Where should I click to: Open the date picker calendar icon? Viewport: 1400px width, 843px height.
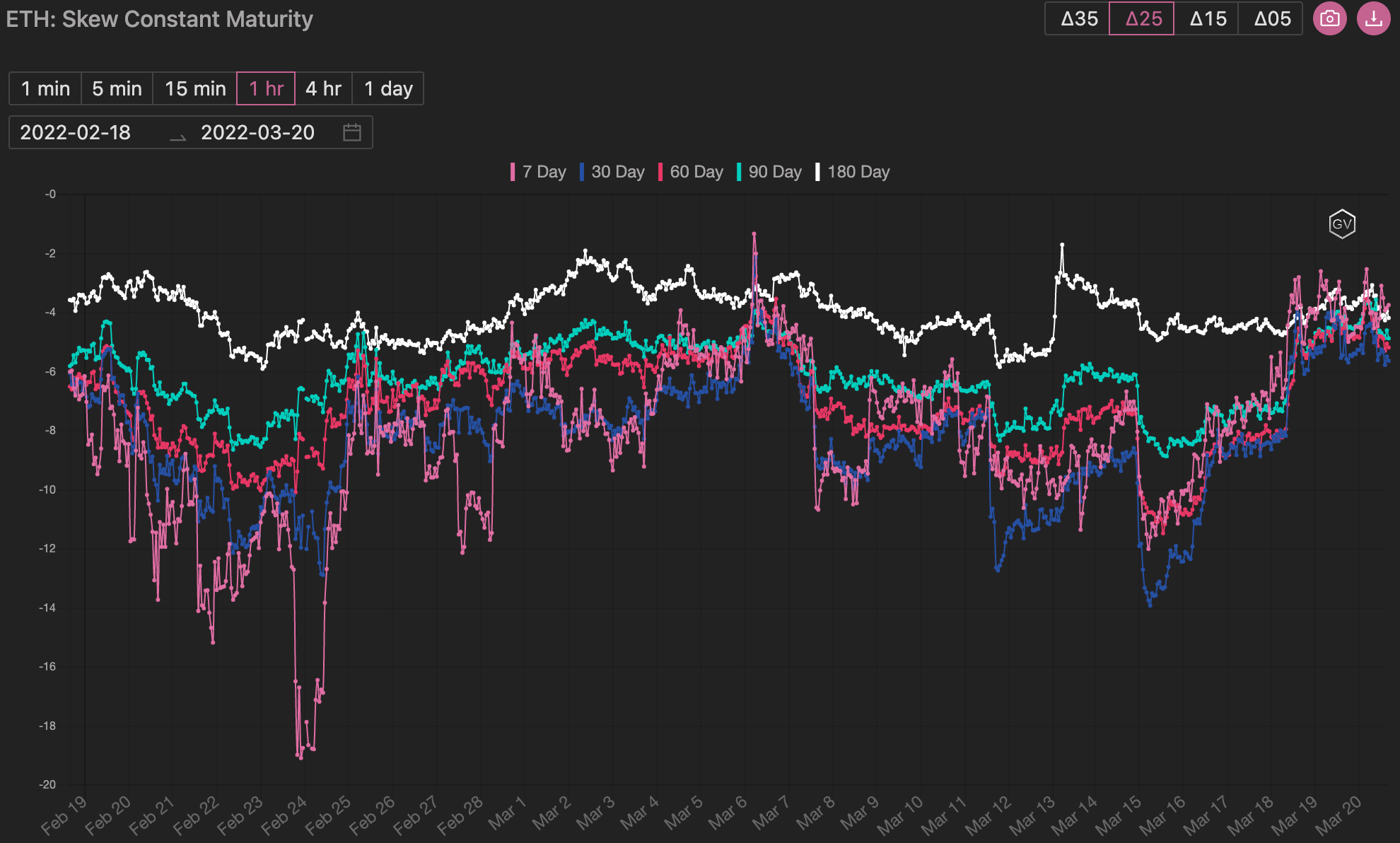[x=352, y=132]
